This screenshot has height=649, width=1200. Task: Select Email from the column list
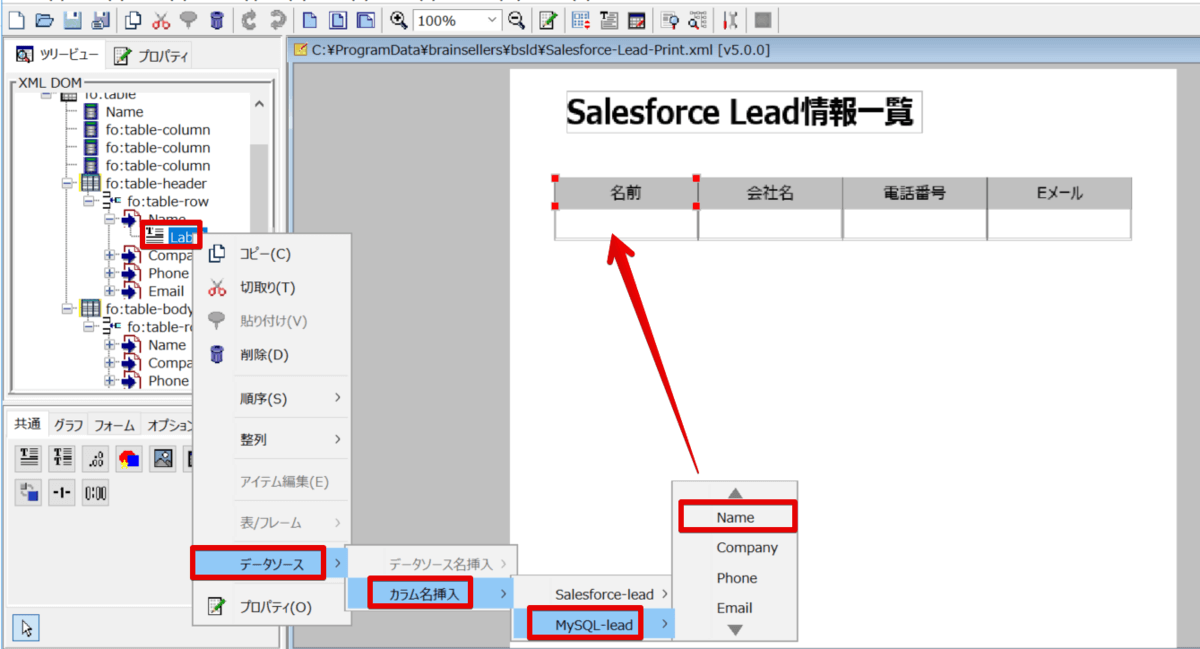tap(734, 608)
